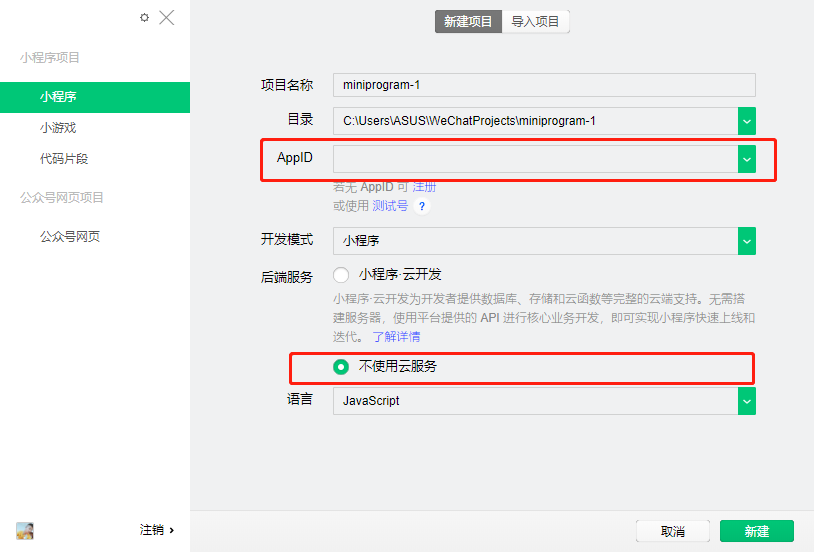Open the 公众号网页 sidebar item
Viewport: 814px width, 552px height.
click(x=70, y=237)
